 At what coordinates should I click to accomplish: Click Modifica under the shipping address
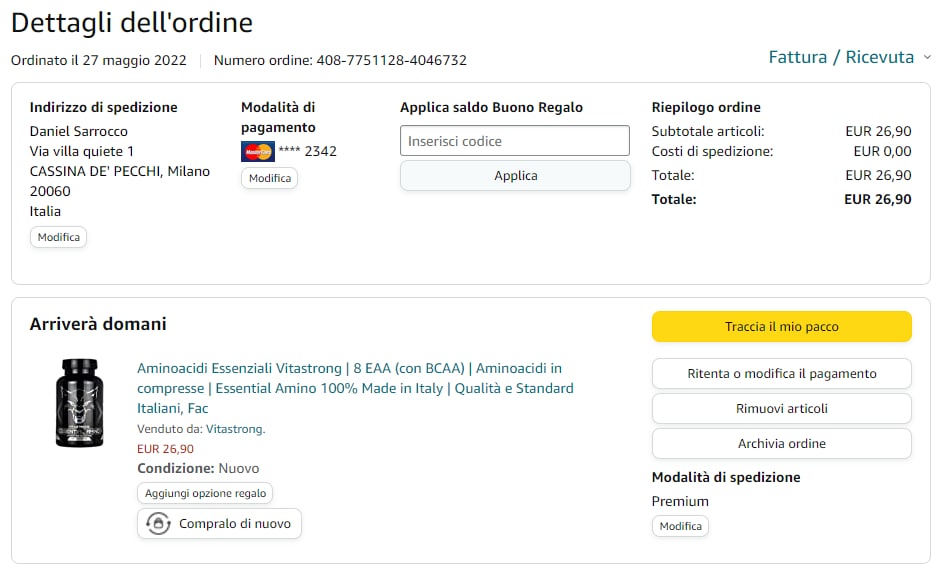pyautogui.click(x=58, y=237)
